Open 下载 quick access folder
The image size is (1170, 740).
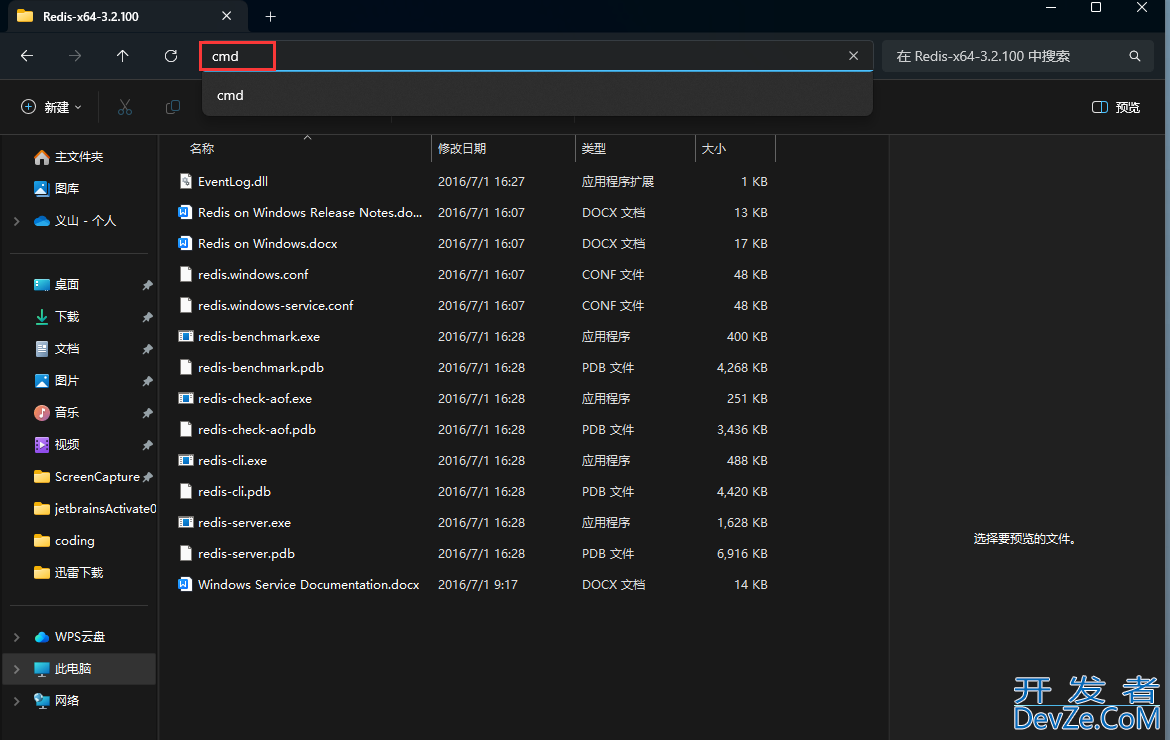coord(57,317)
